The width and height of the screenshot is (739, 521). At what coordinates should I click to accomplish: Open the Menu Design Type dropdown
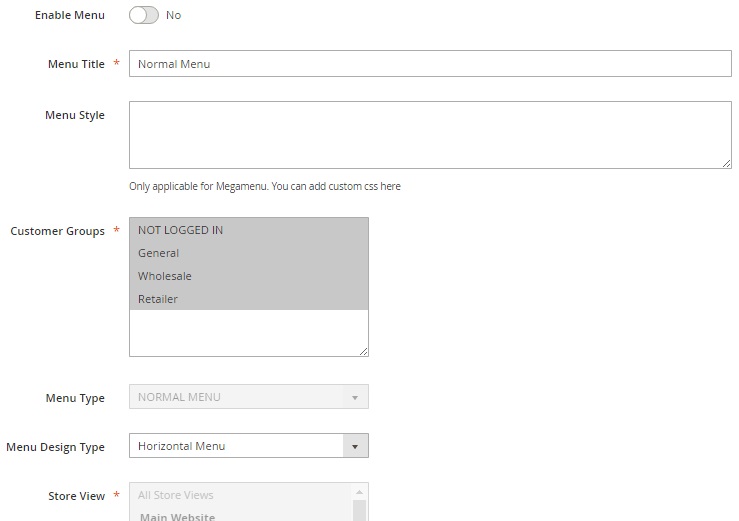(x=248, y=446)
